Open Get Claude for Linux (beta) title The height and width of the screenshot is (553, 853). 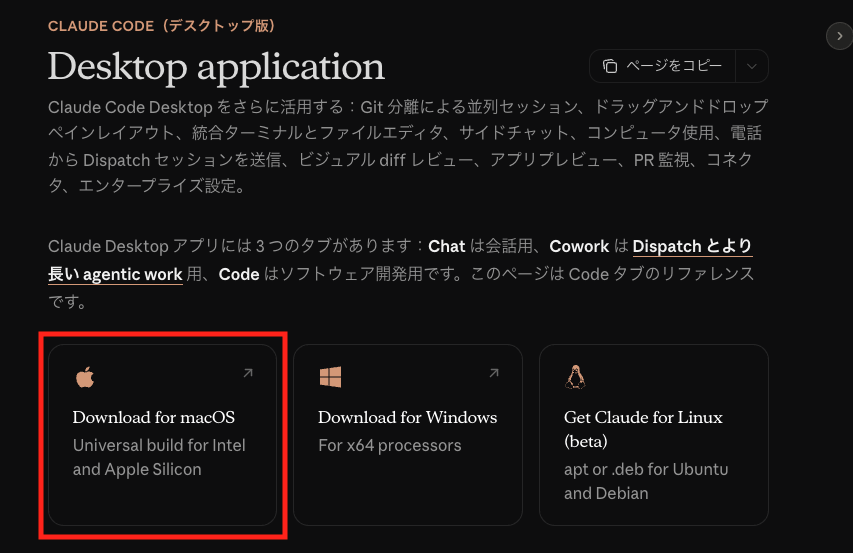coord(643,429)
